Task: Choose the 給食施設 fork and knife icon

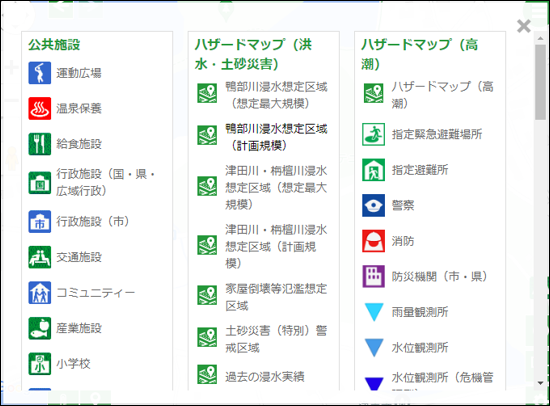Action: [x=40, y=144]
